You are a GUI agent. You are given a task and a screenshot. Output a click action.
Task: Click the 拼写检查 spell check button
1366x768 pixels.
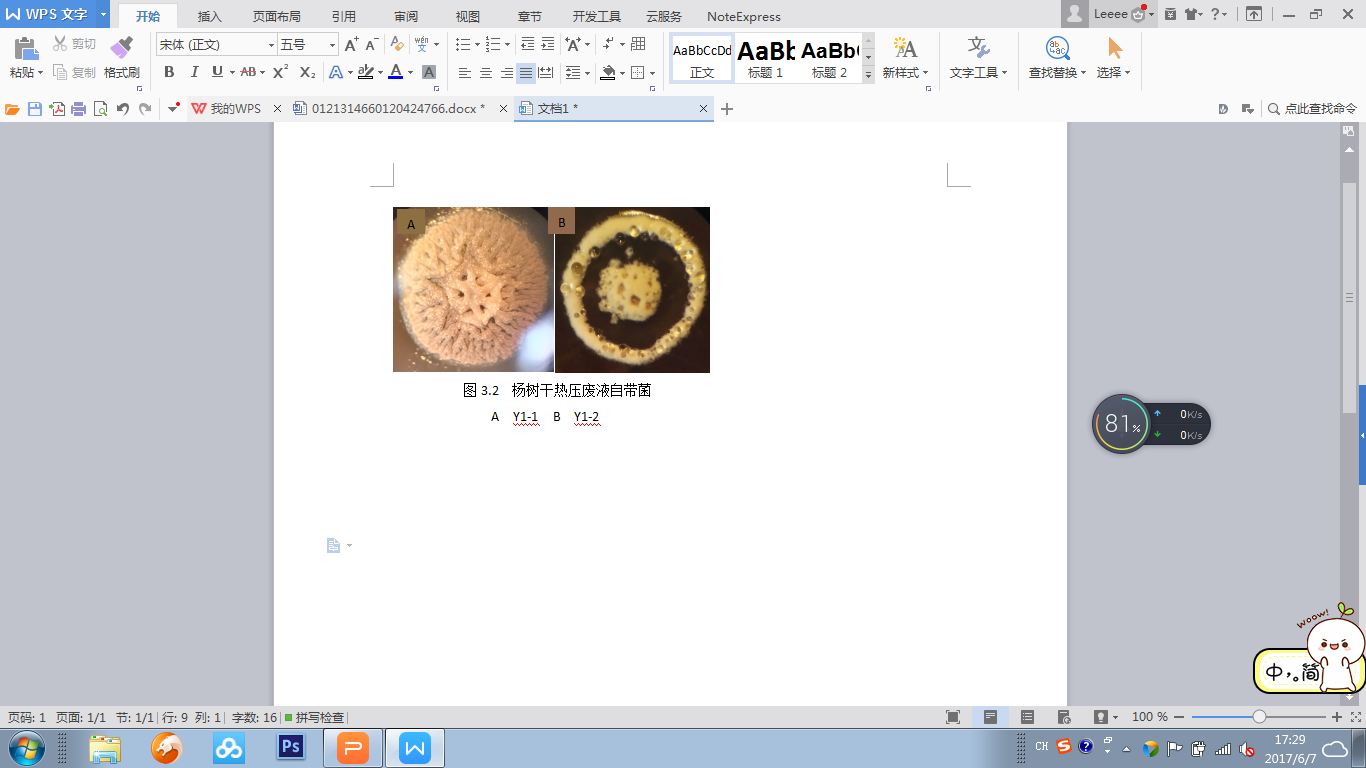point(315,717)
